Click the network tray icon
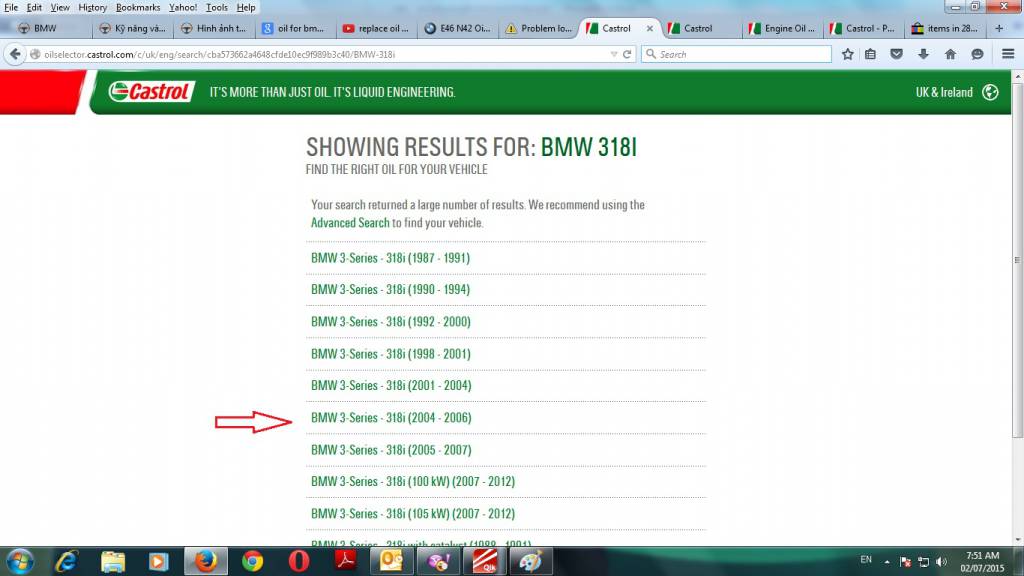 [923, 562]
